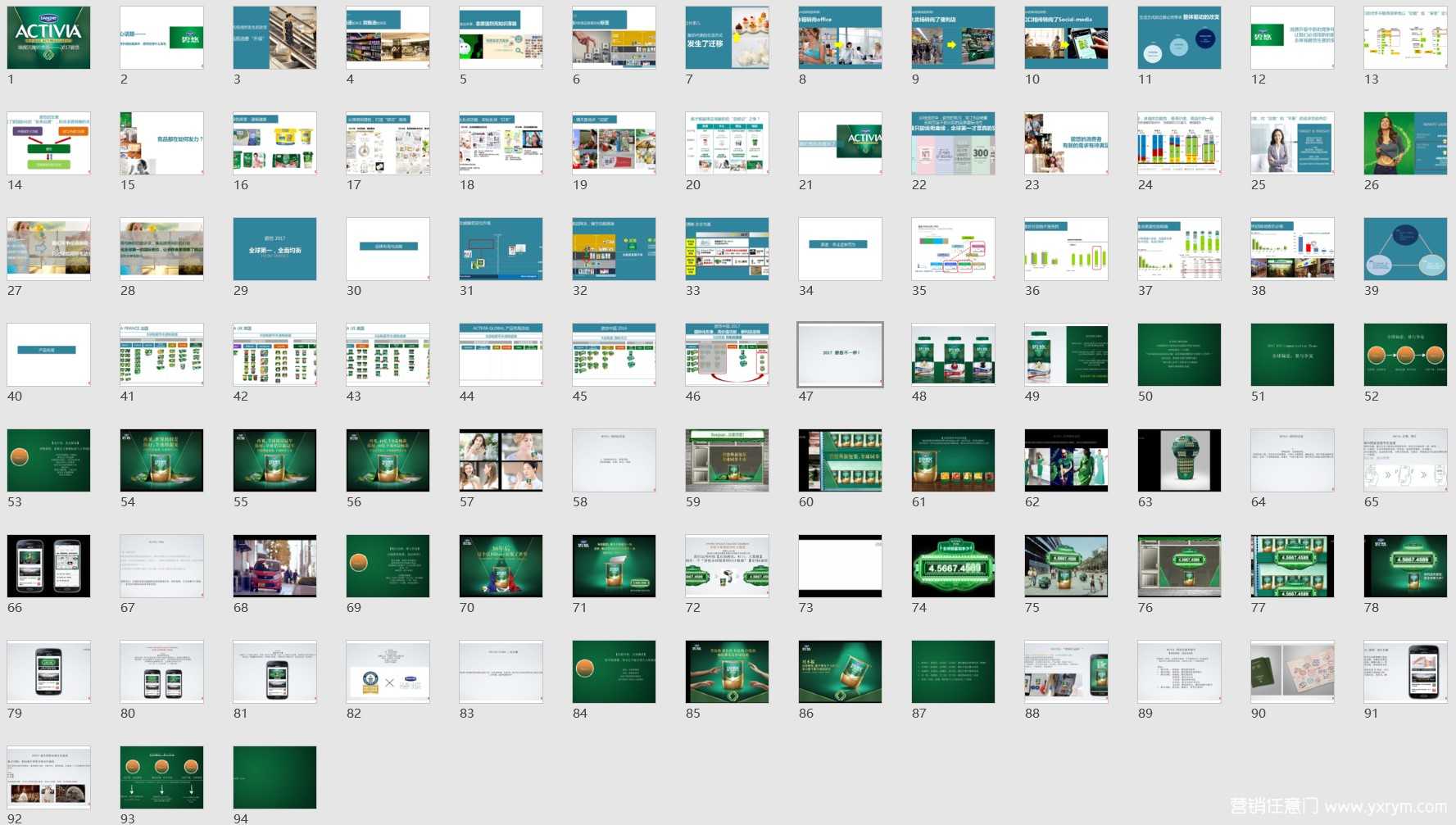Image resolution: width=1456 pixels, height=825 pixels.
Task: Open slide 59 bus shelter thumbnail
Action: click(728, 460)
